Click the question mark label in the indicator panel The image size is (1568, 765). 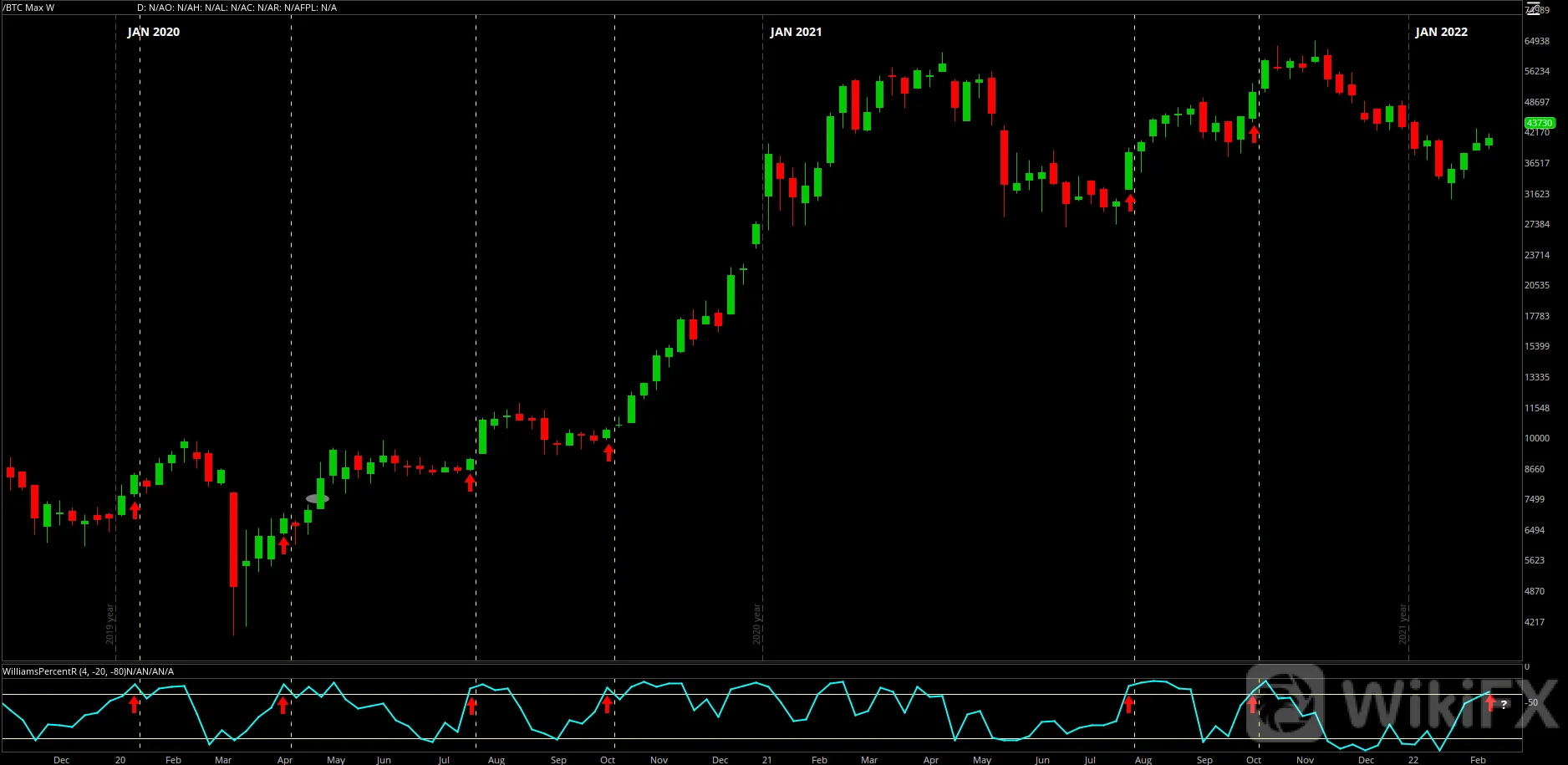[x=1504, y=705]
